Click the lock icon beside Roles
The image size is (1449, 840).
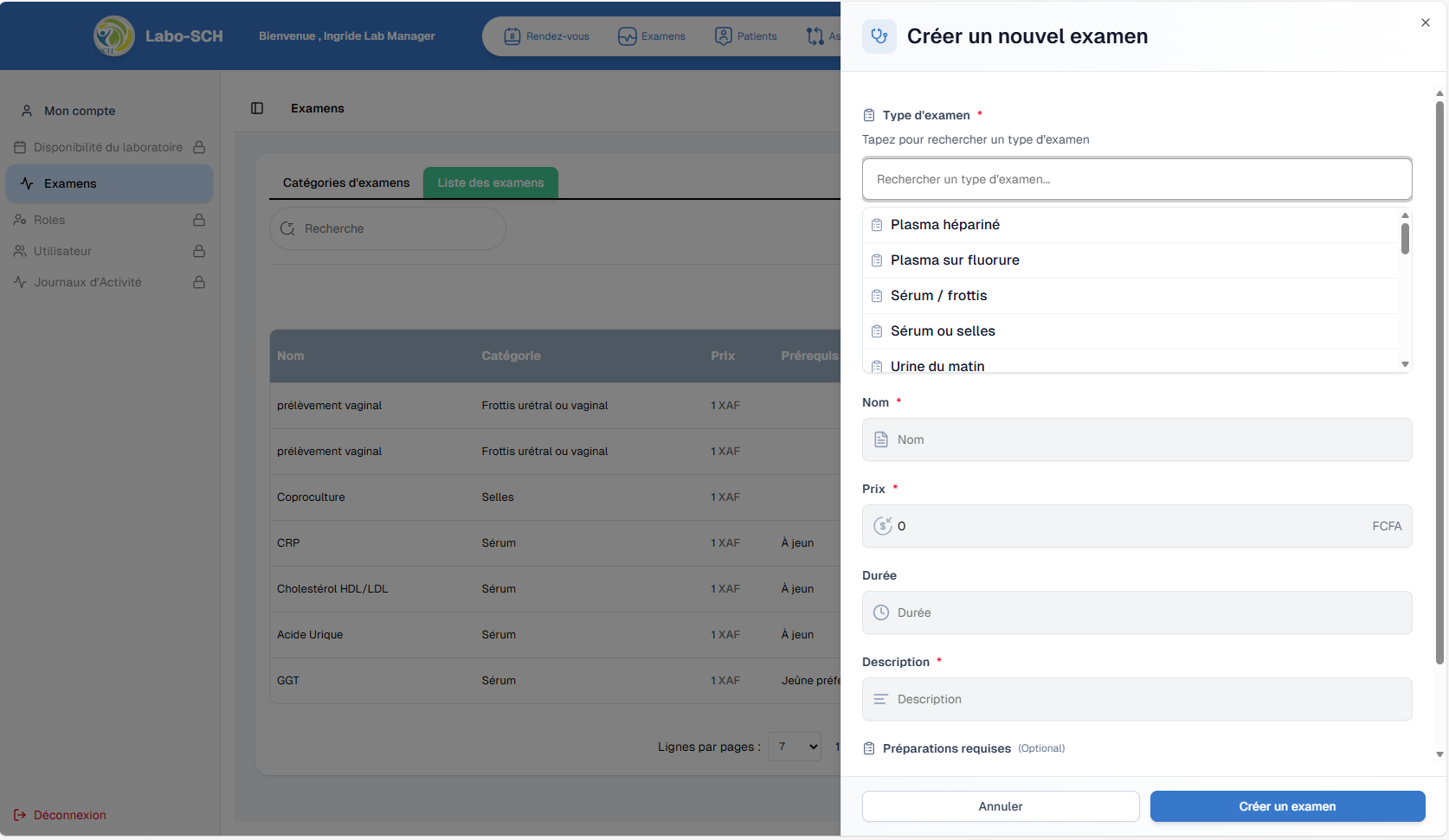coord(199,220)
